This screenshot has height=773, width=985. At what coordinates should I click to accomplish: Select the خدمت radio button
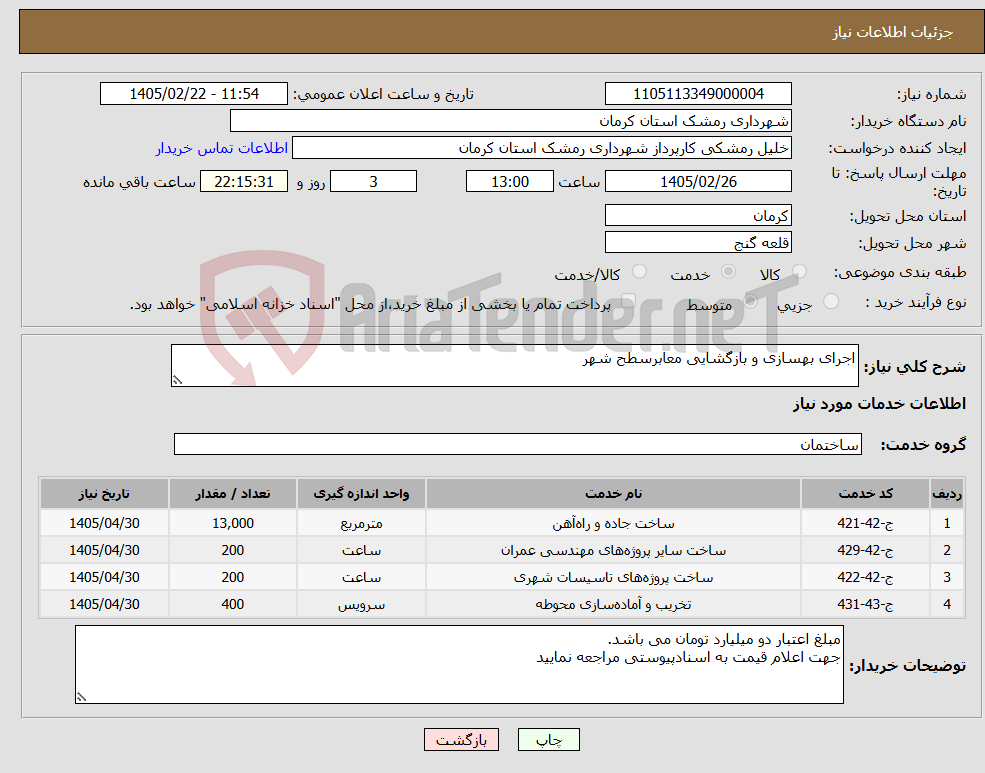(x=728, y=271)
